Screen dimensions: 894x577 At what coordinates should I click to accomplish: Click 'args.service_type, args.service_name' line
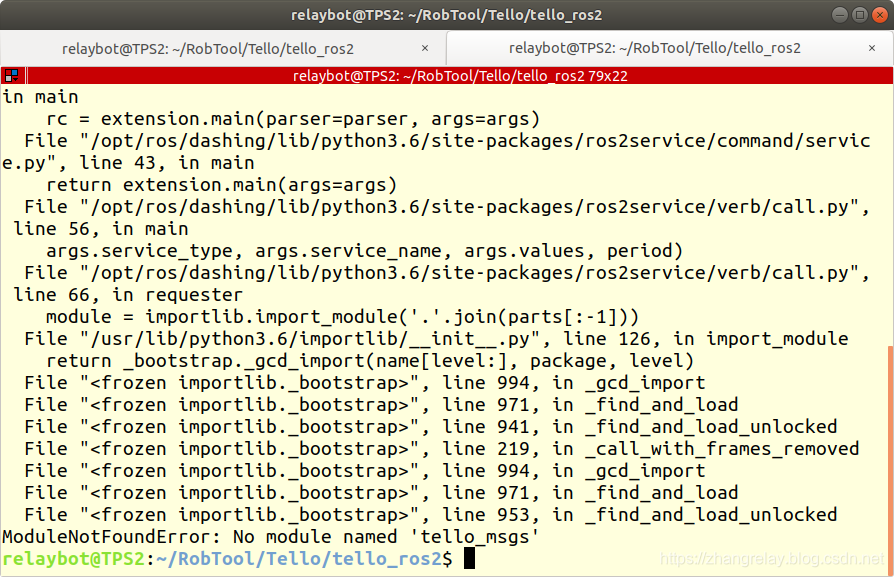364,251
